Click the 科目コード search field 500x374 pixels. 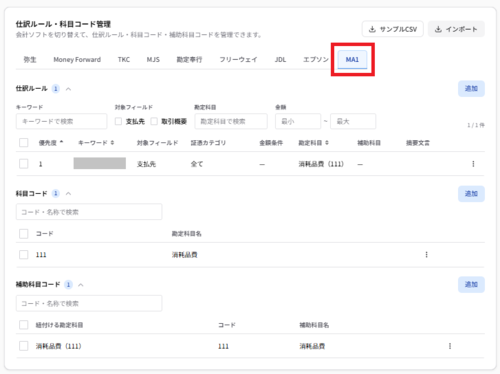(89, 212)
